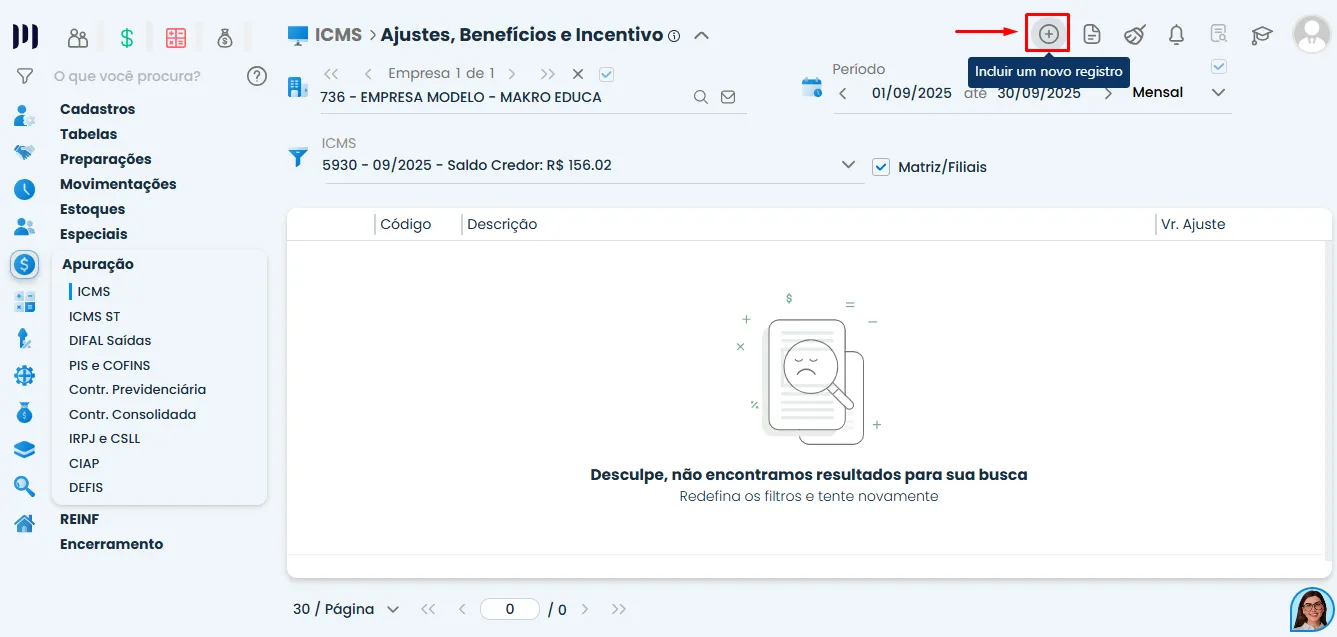Uncheck the checkbox above the period dropdown
The width and height of the screenshot is (1337, 637).
(1219, 65)
